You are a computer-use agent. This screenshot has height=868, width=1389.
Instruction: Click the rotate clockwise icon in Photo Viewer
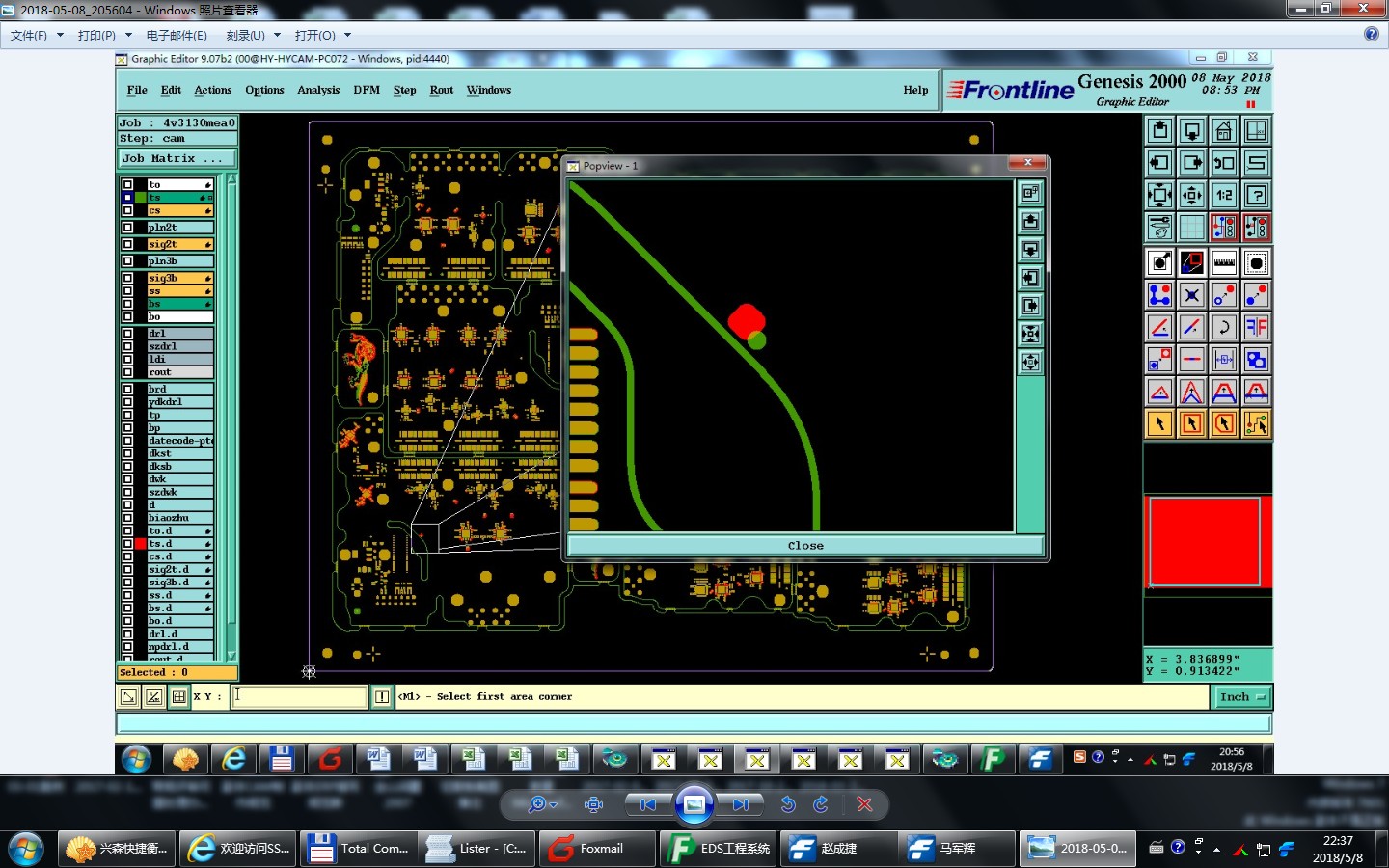tap(821, 804)
